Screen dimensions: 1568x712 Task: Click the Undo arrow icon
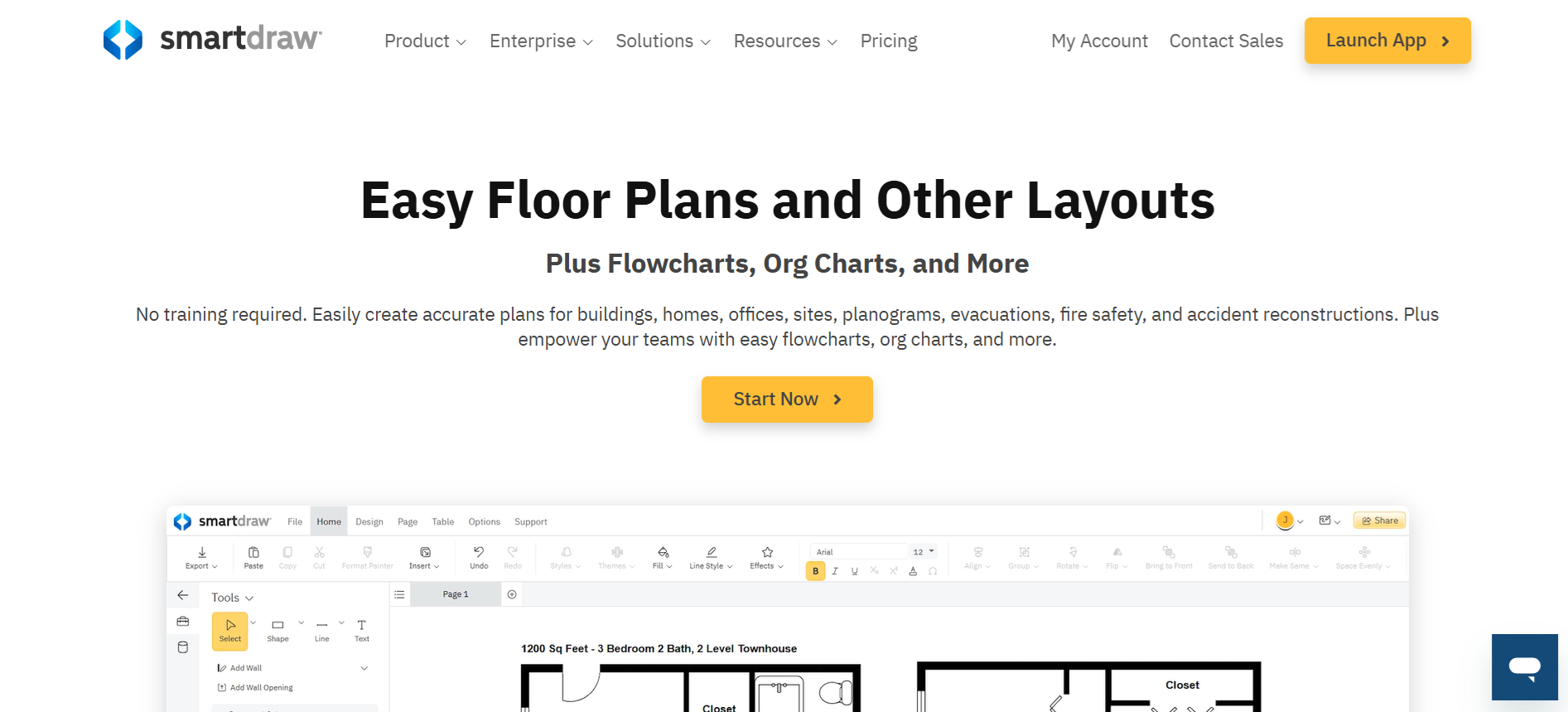tap(479, 552)
